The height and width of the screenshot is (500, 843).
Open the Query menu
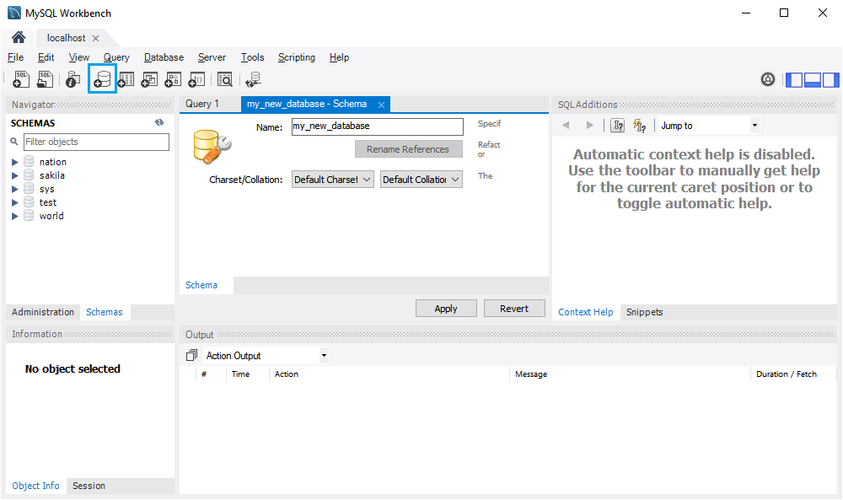[x=116, y=57]
